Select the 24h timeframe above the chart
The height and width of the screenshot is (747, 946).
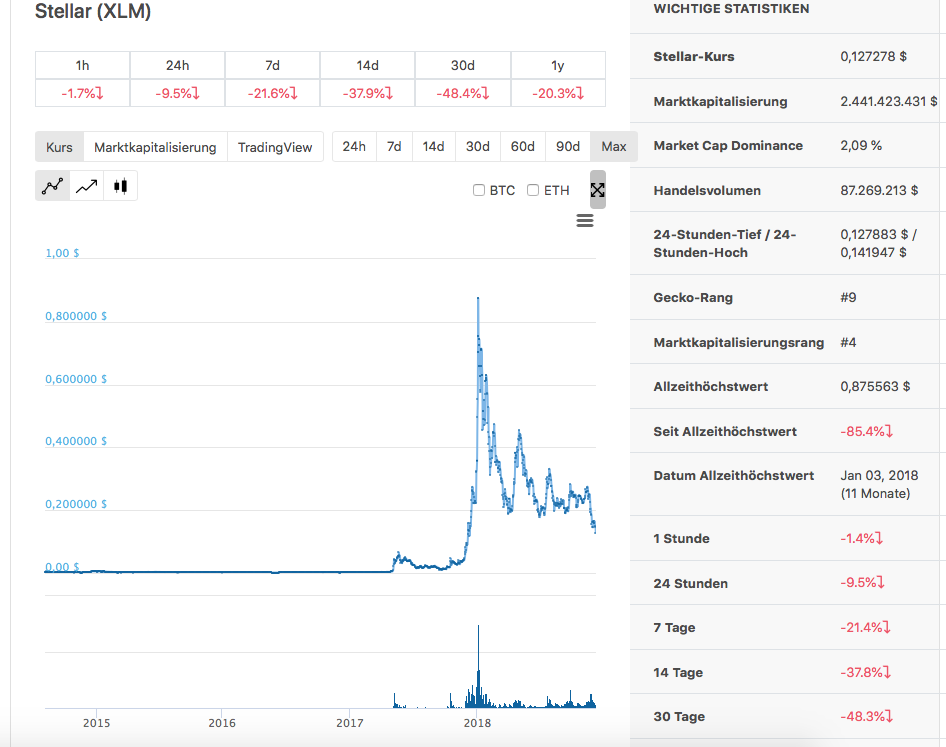tap(354, 146)
